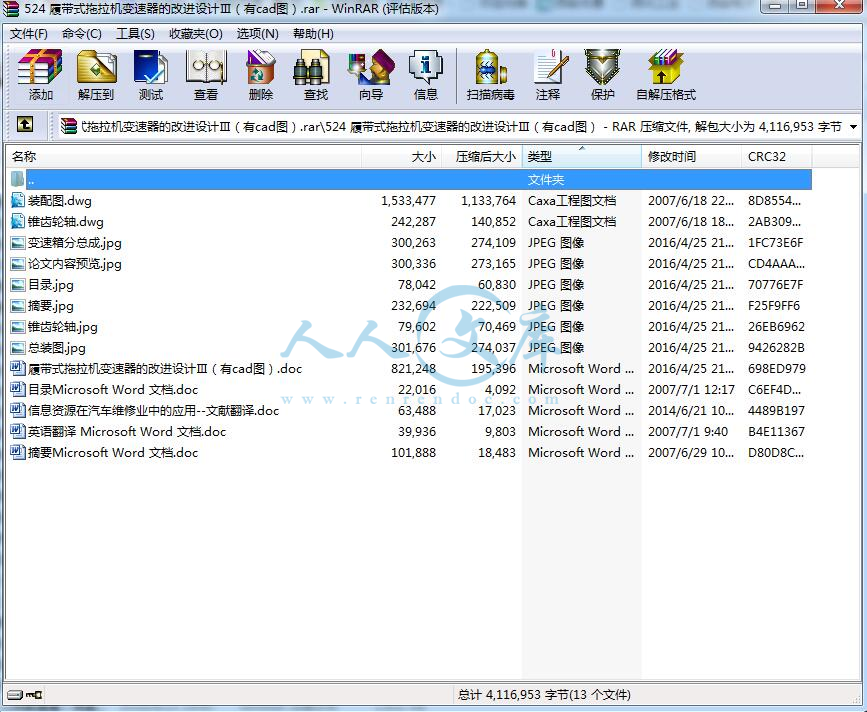867x712 pixels.
Task: Open the 选项(N) menu
Action: pos(258,34)
